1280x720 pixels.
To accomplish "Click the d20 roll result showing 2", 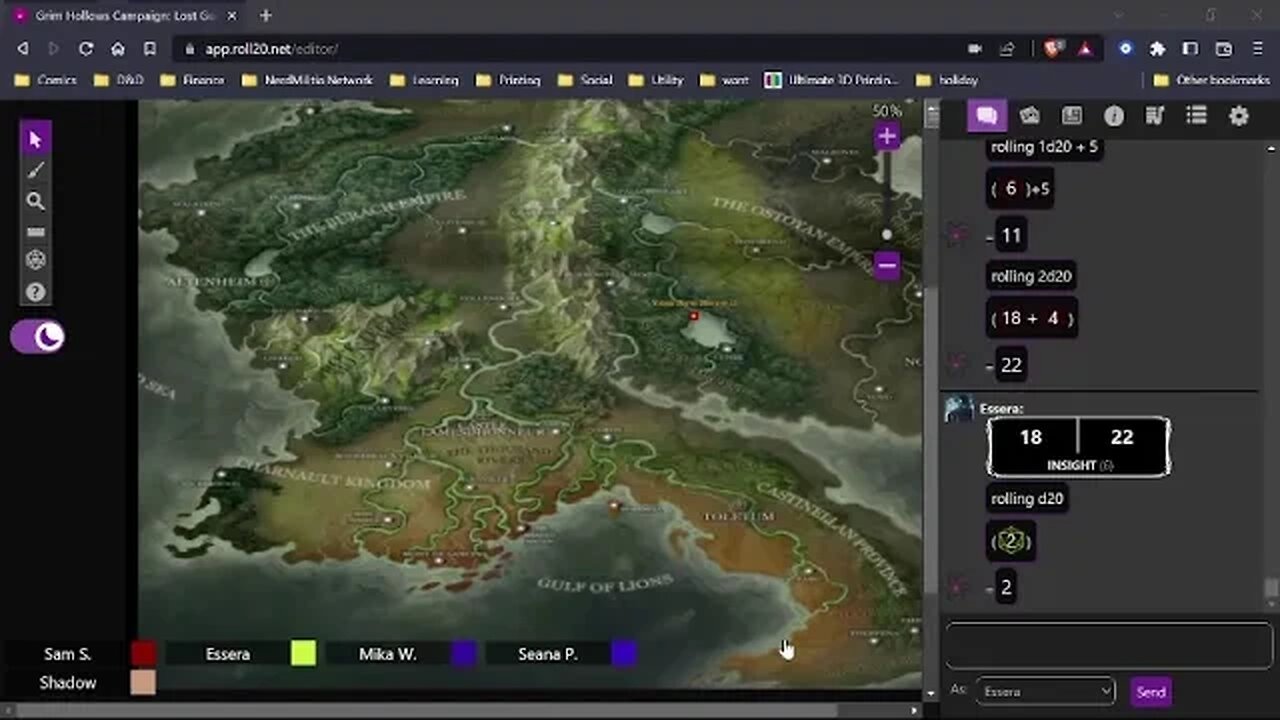I will point(1011,541).
